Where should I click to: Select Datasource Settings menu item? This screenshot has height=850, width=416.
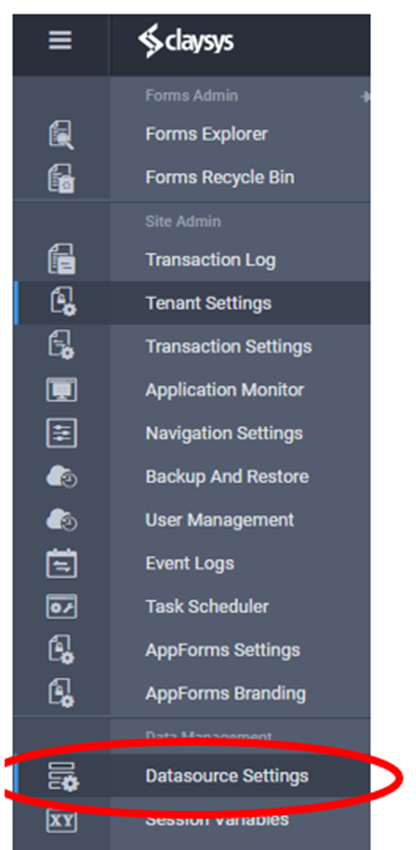click(227, 776)
